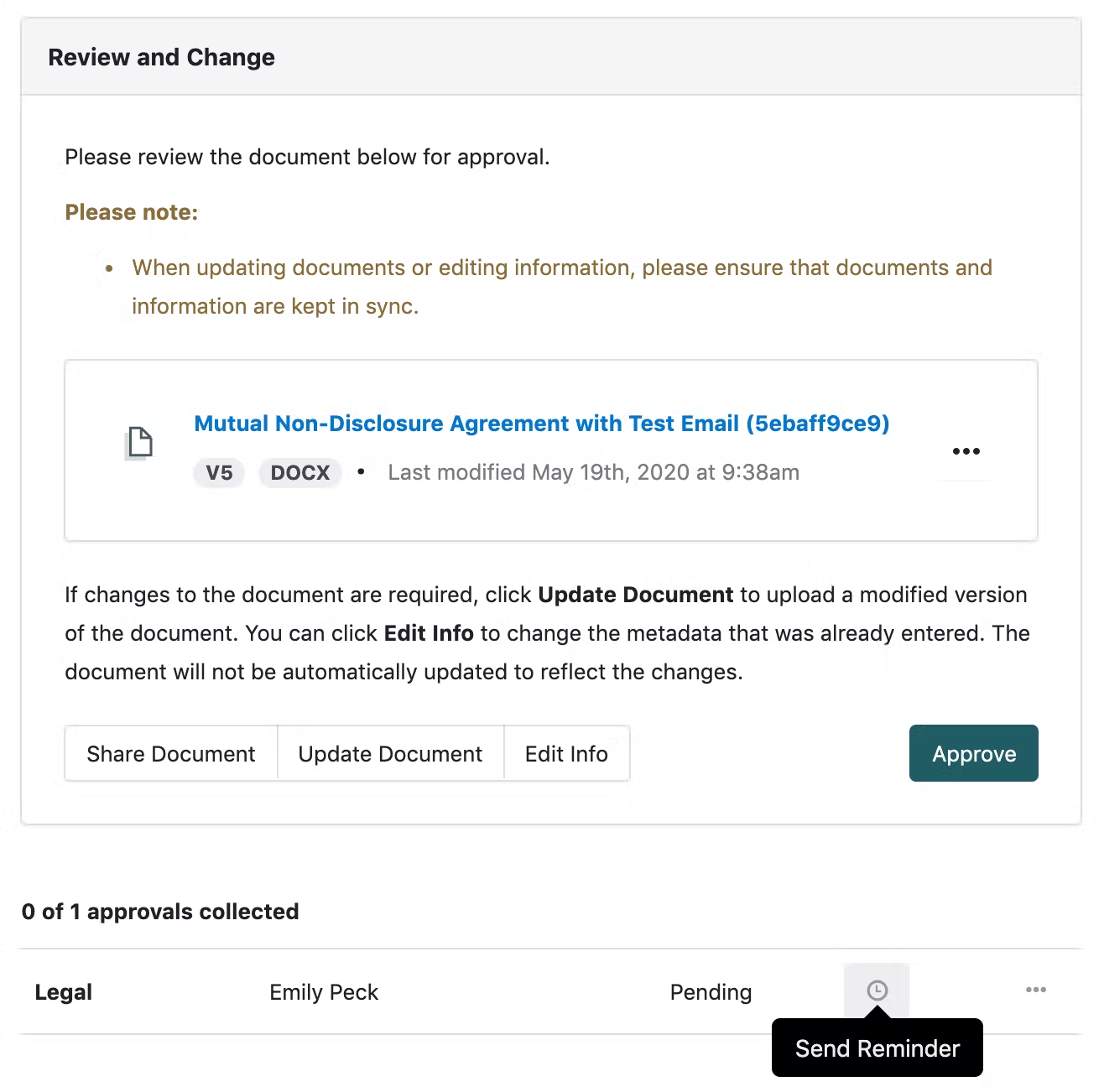Click the clock icon to send reminder
The image size is (1104, 1092).
(x=877, y=991)
